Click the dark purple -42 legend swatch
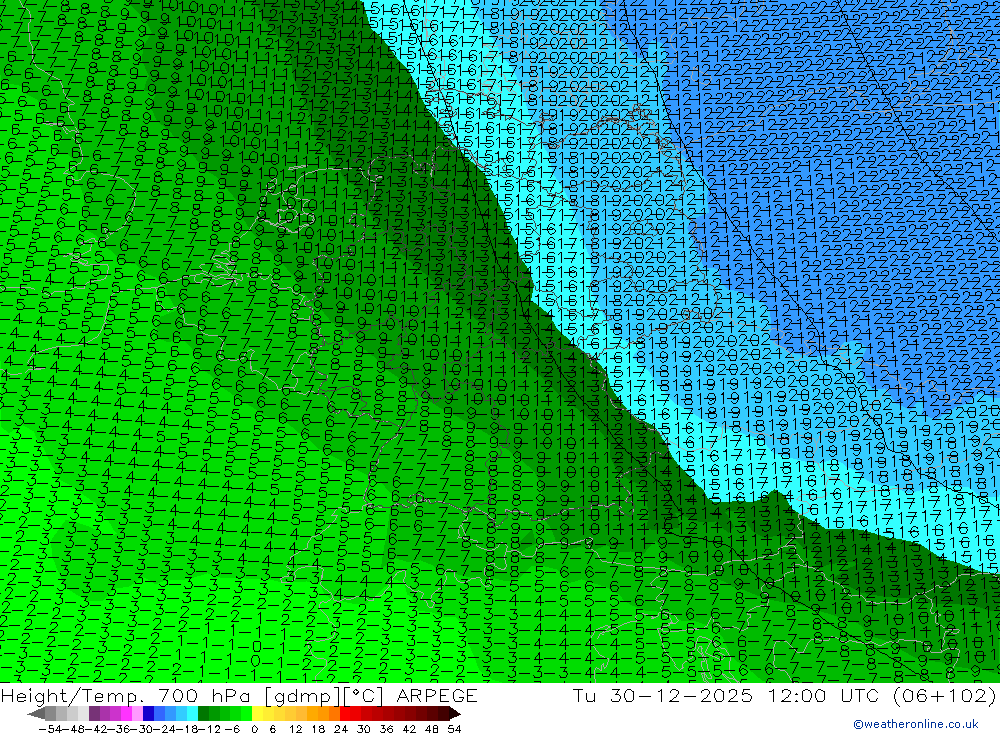 [x=94, y=714]
